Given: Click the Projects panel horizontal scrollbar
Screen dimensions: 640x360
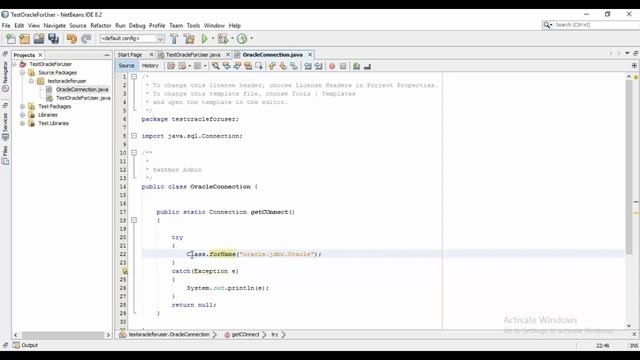Looking at the screenshot, I should coord(62,335).
